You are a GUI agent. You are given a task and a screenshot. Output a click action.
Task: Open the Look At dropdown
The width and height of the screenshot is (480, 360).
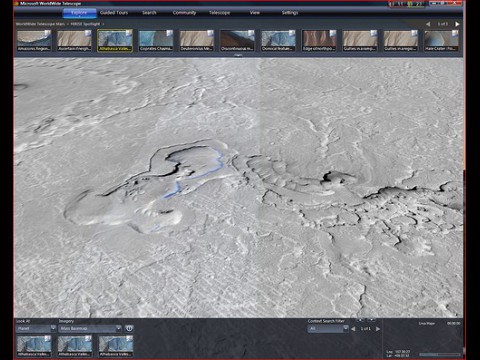pos(36,329)
